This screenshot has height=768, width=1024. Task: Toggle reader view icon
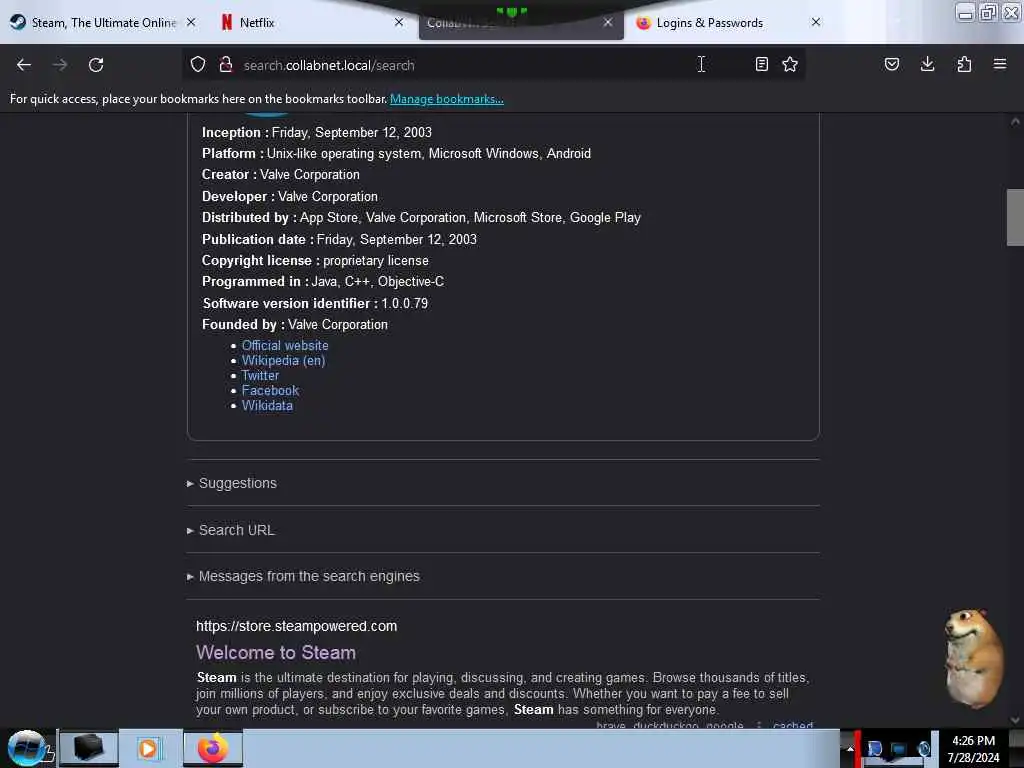pyautogui.click(x=761, y=64)
